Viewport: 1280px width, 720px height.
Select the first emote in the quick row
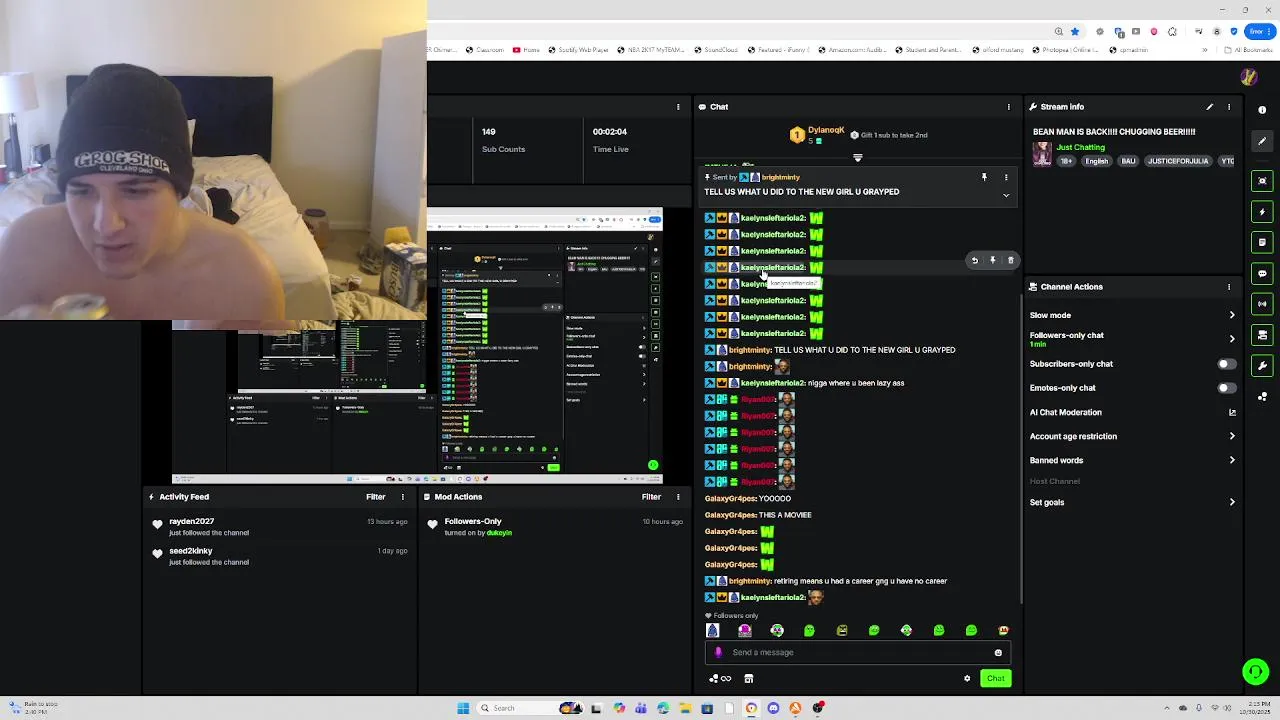pyautogui.click(x=712, y=630)
